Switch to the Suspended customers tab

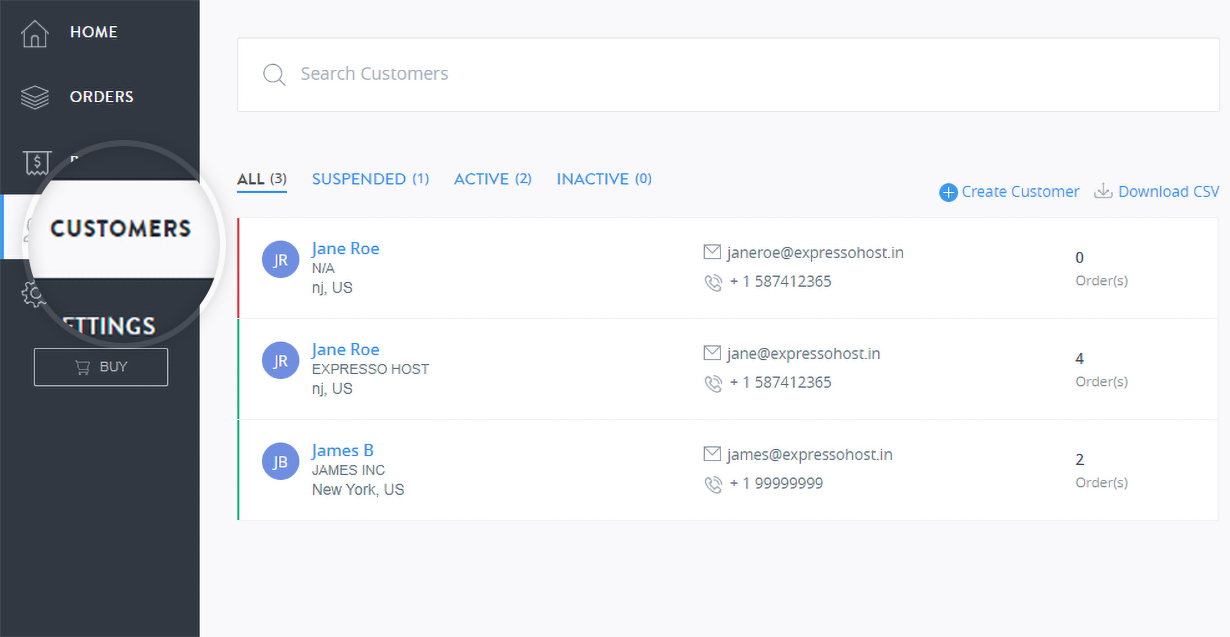coord(370,179)
